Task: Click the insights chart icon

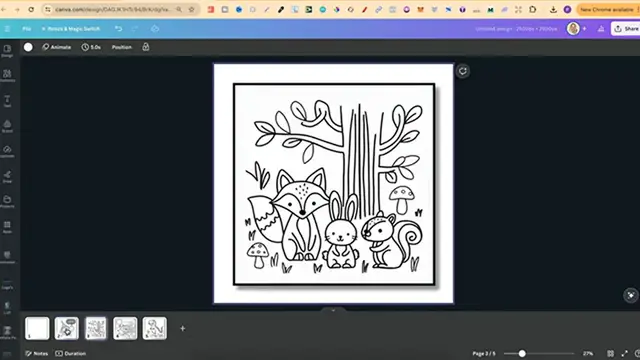Action: 601,29
